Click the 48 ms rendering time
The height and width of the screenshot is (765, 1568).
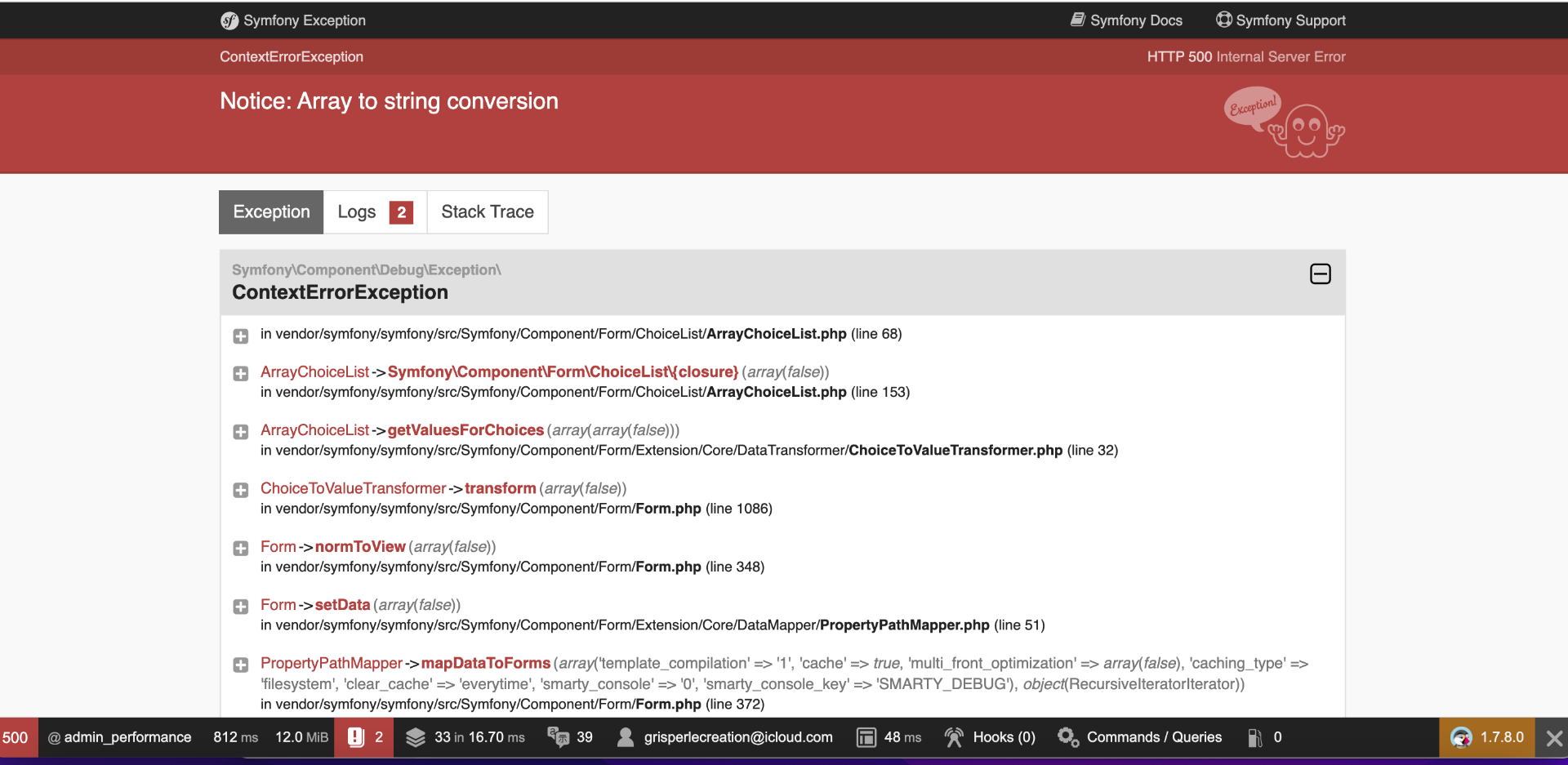coord(902,737)
